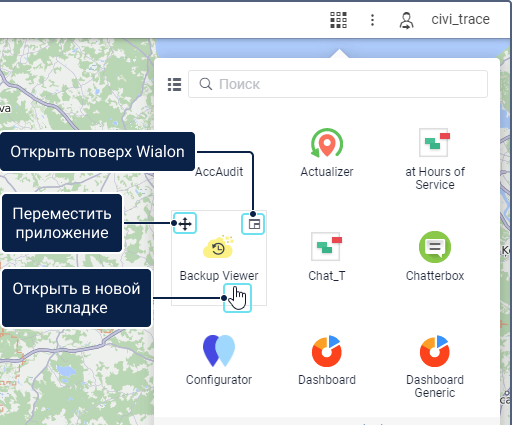The height and width of the screenshot is (425, 512).
Task: Open the civi_trace user menu
Action: coord(460,19)
